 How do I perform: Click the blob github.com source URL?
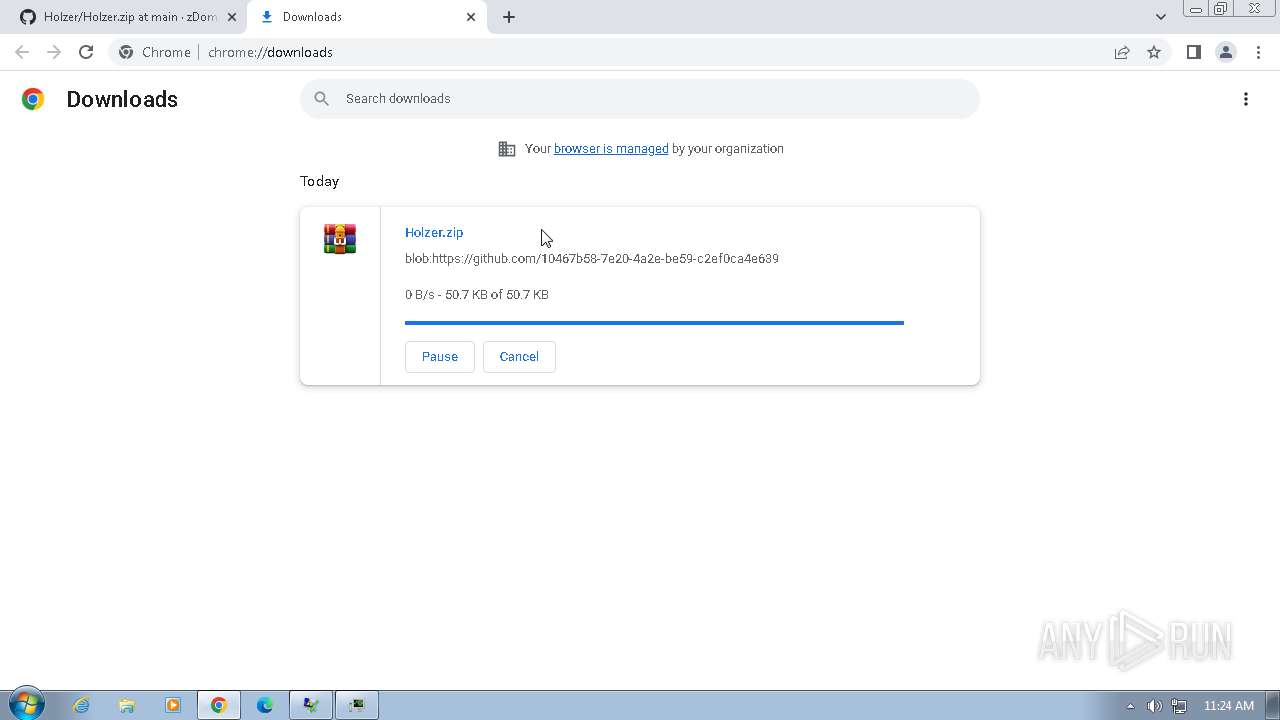click(592, 258)
